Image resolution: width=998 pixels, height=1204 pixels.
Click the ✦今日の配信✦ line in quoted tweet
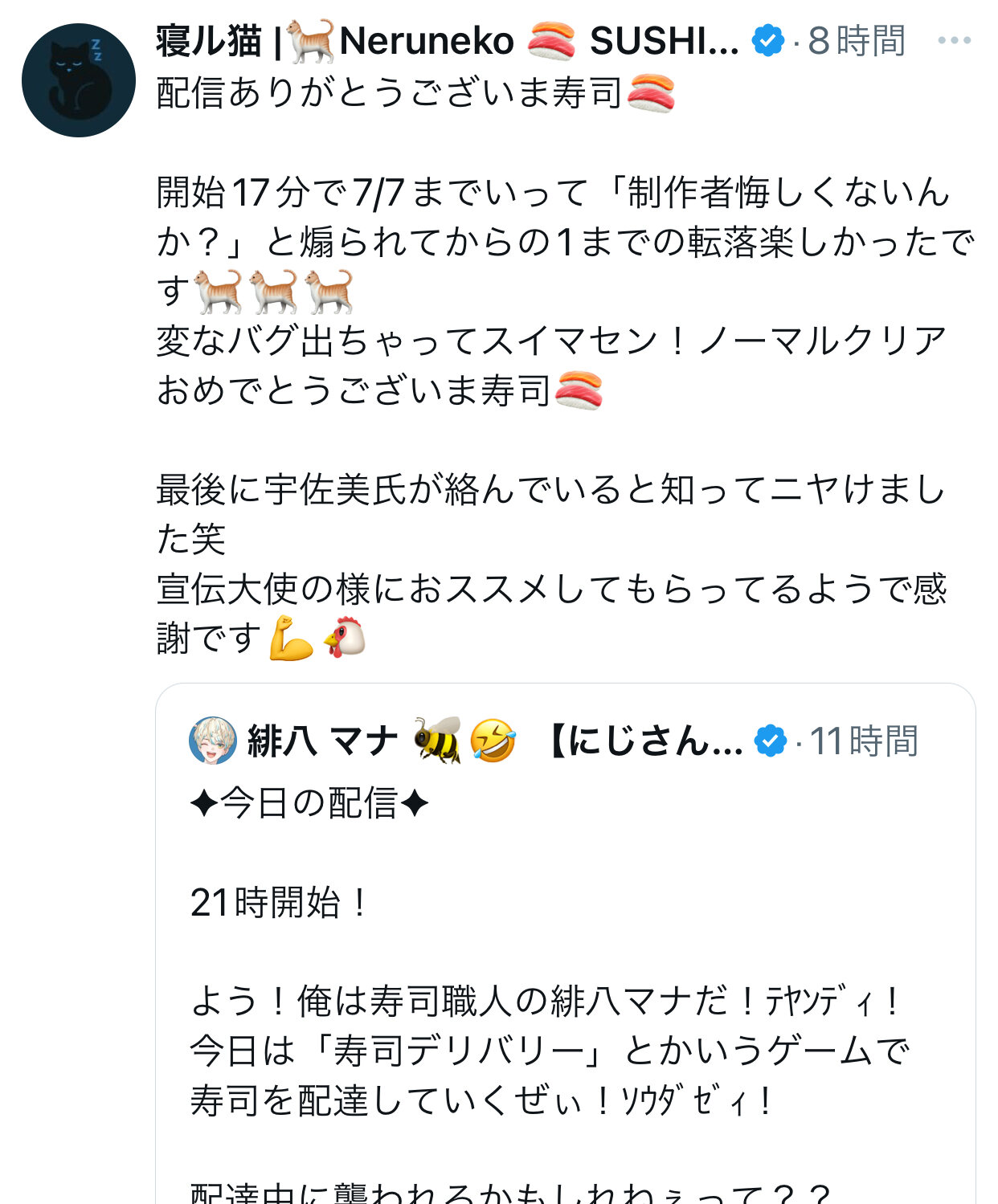(x=309, y=803)
